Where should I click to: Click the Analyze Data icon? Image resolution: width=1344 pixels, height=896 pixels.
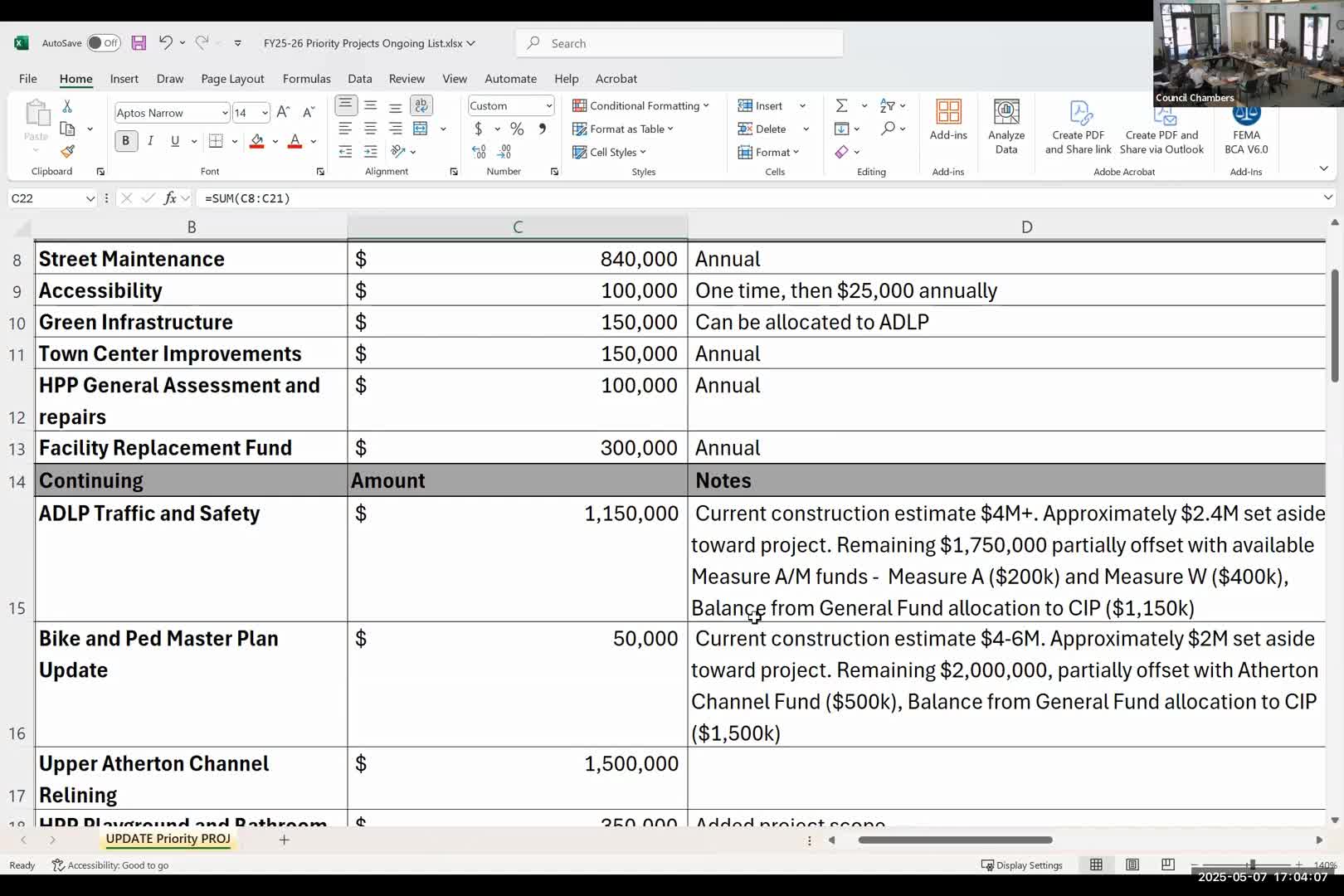tap(1006, 126)
